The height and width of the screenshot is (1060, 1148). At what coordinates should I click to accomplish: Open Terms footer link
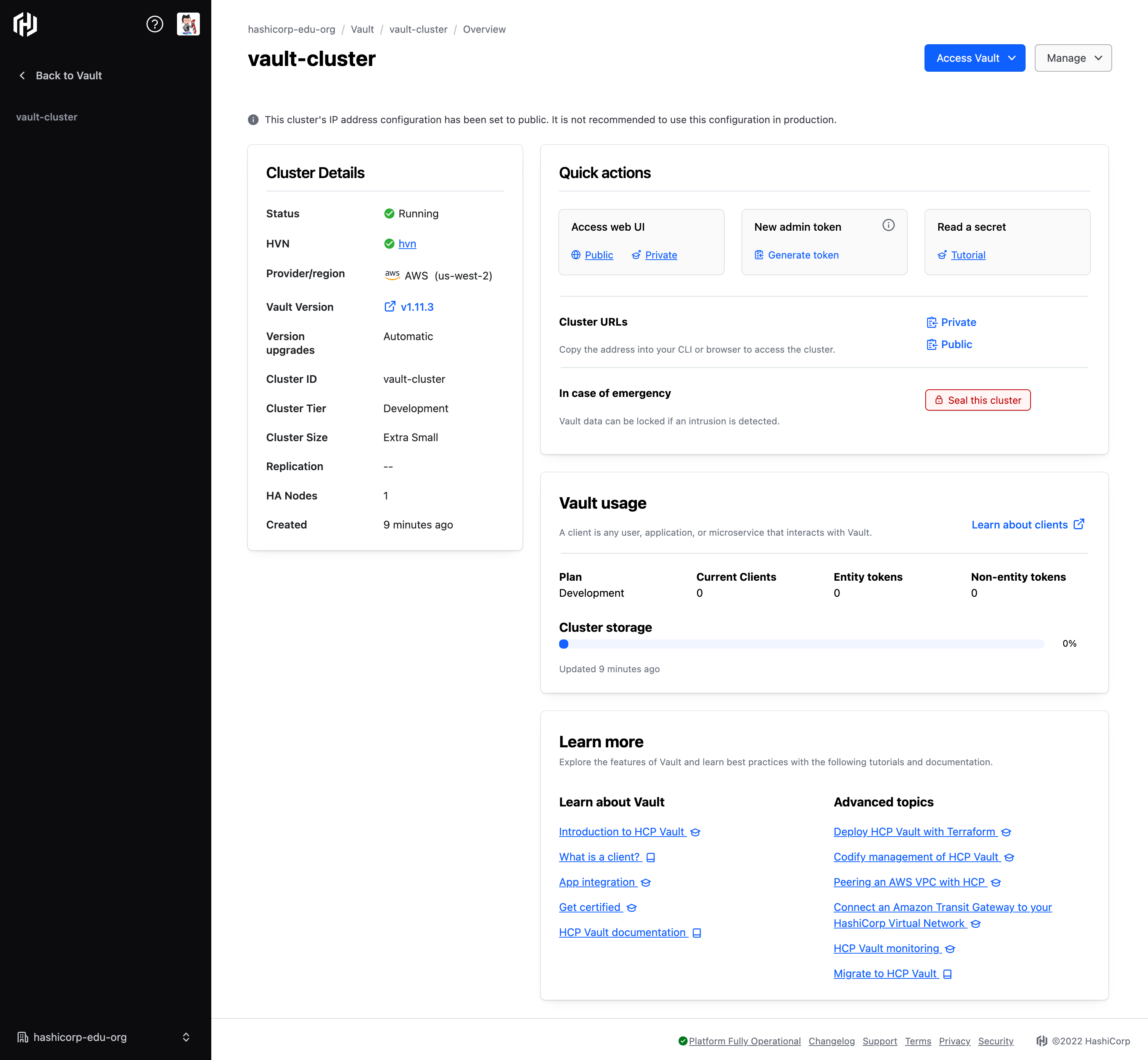pyautogui.click(x=917, y=1041)
